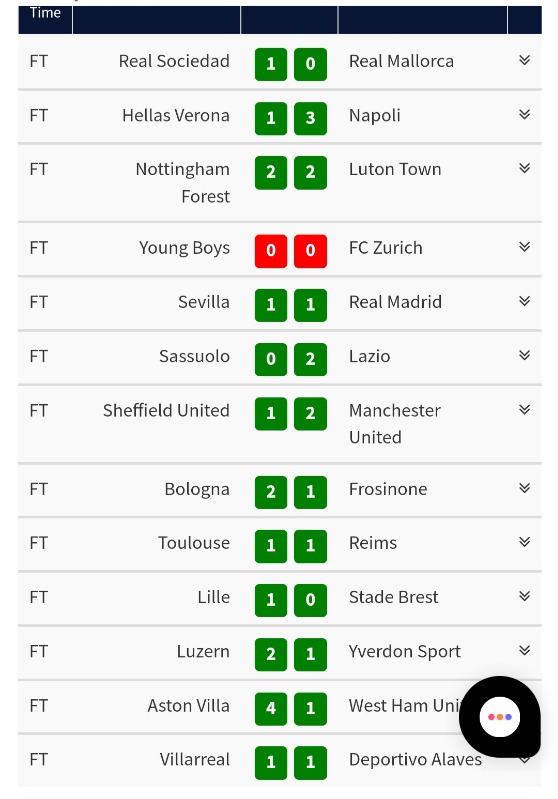Click Villarreal team name
This screenshot has width=558, height=799.
(195, 760)
